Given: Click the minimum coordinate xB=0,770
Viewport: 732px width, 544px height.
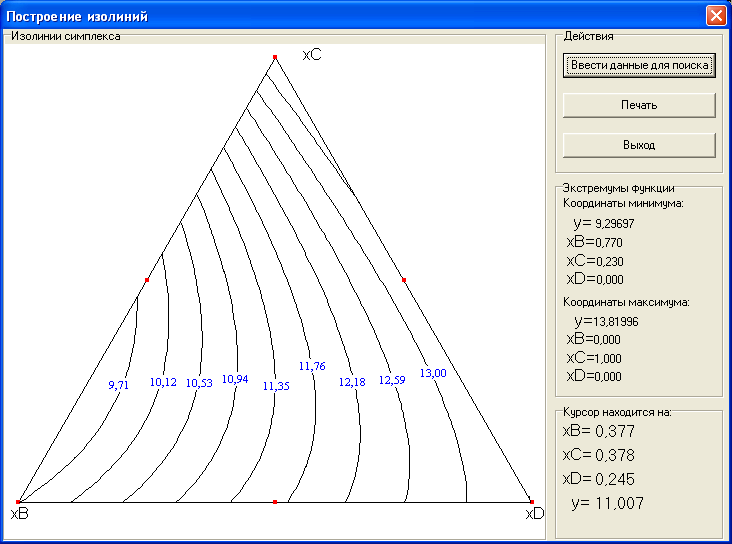Looking at the screenshot, I should click(x=594, y=242).
